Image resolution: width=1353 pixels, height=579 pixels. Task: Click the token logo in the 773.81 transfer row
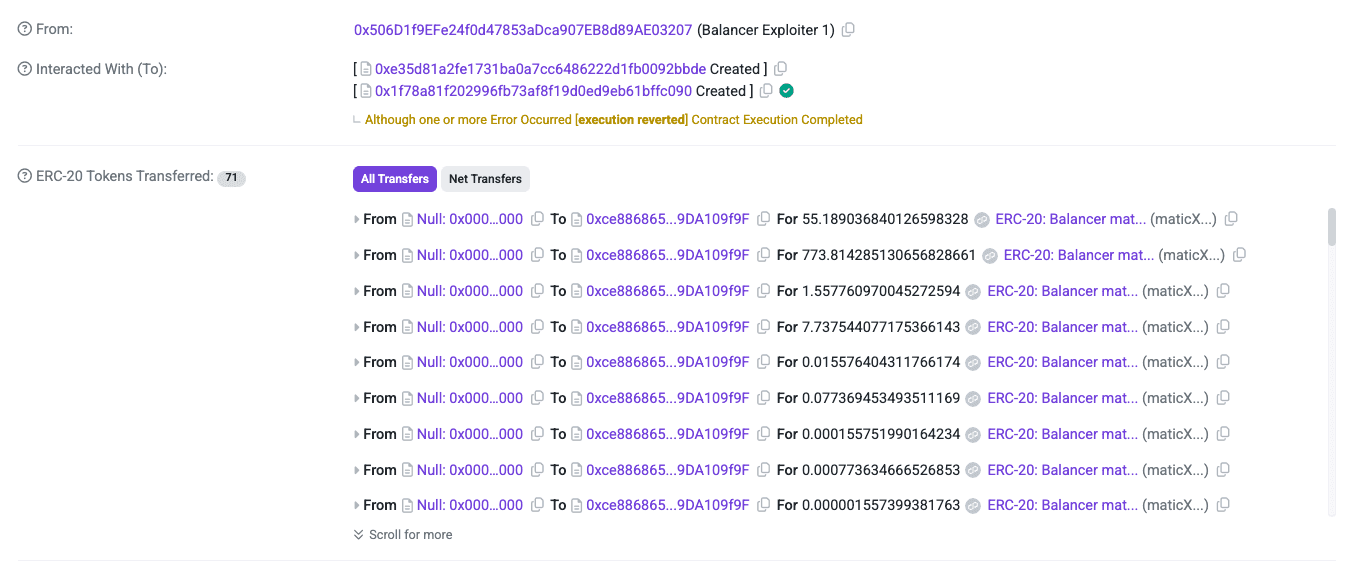pyautogui.click(x=989, y=254)
